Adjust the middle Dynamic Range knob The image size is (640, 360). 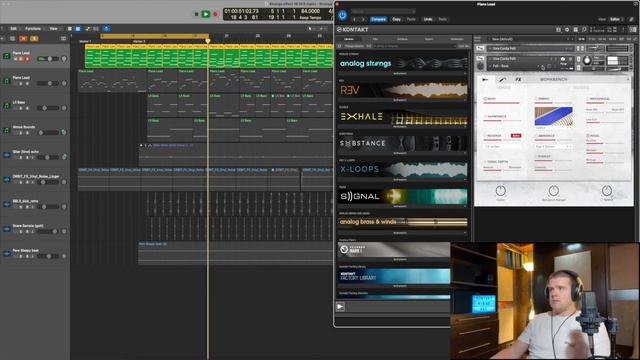pos(553,191)
